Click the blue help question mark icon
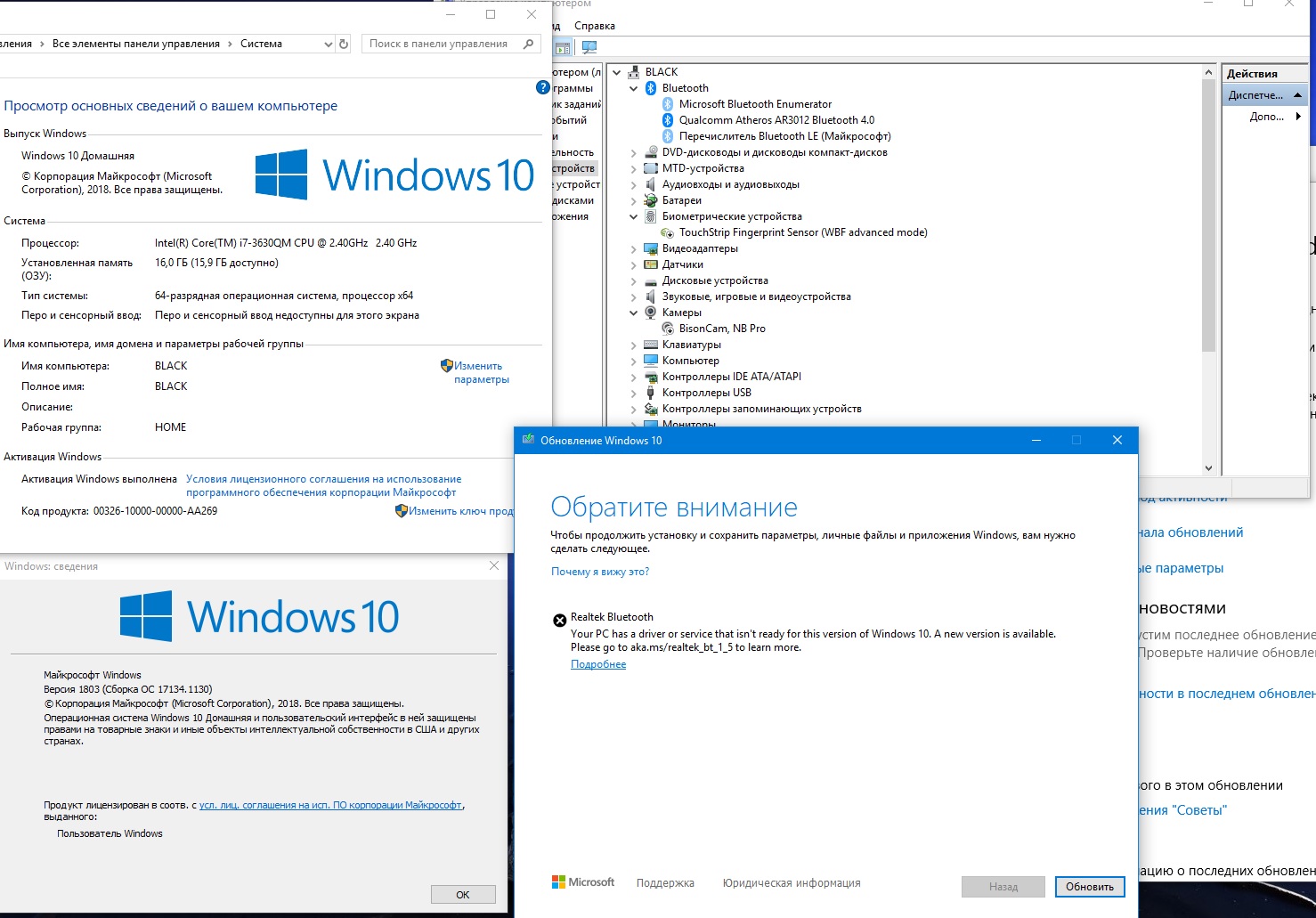 (543, 87)
